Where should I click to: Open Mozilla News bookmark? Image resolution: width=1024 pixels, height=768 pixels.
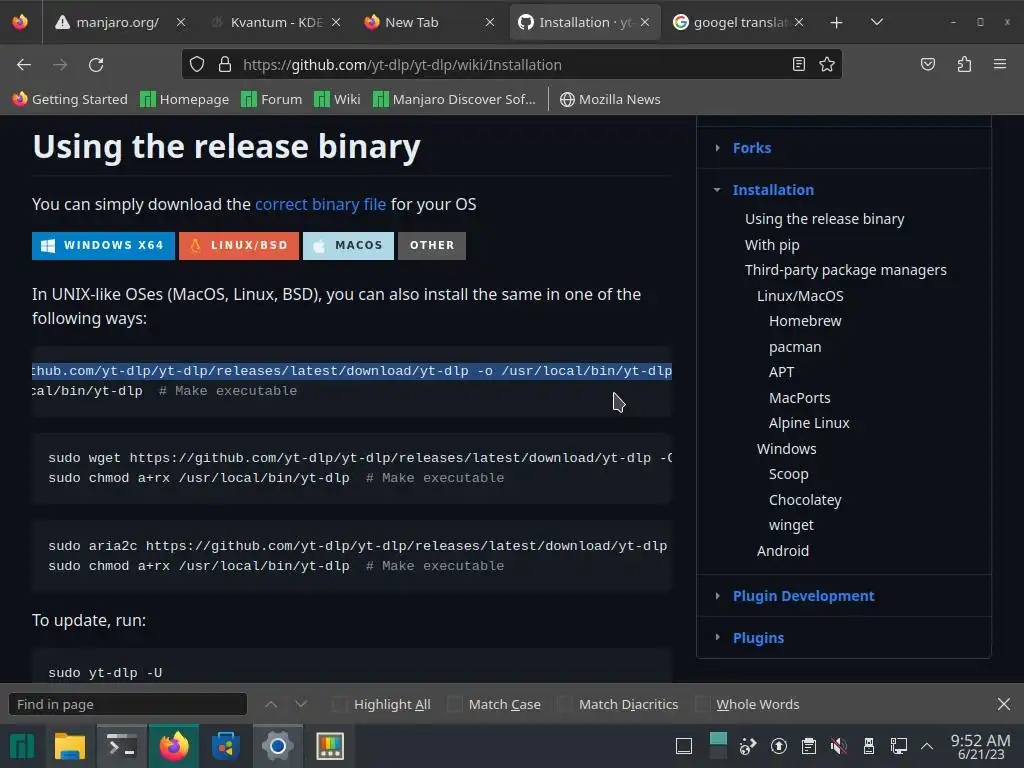pyautogui.click(x=610, y=99)
